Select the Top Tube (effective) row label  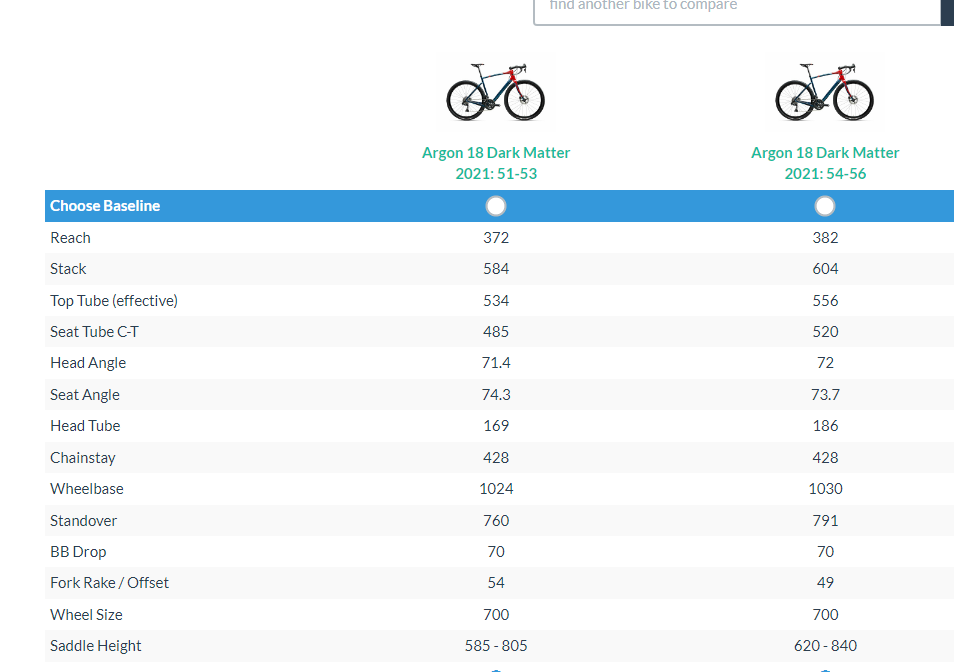(114, 301)
